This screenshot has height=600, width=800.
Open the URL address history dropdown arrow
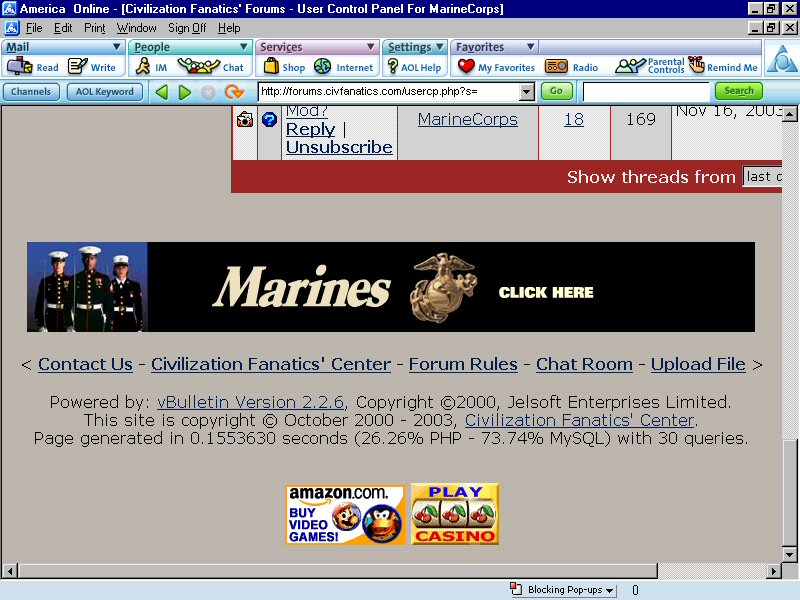pos(527,92)
